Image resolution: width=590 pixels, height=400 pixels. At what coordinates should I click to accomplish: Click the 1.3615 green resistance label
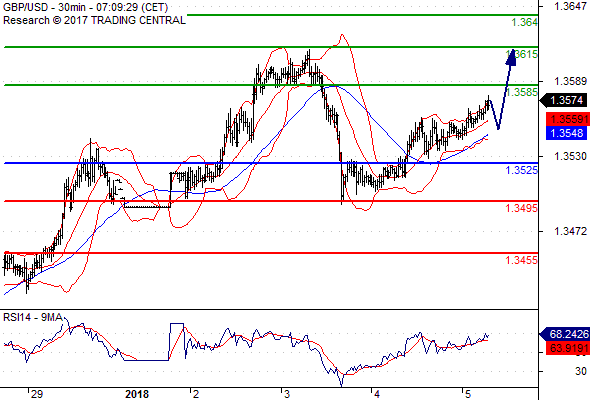click(522, 54)
